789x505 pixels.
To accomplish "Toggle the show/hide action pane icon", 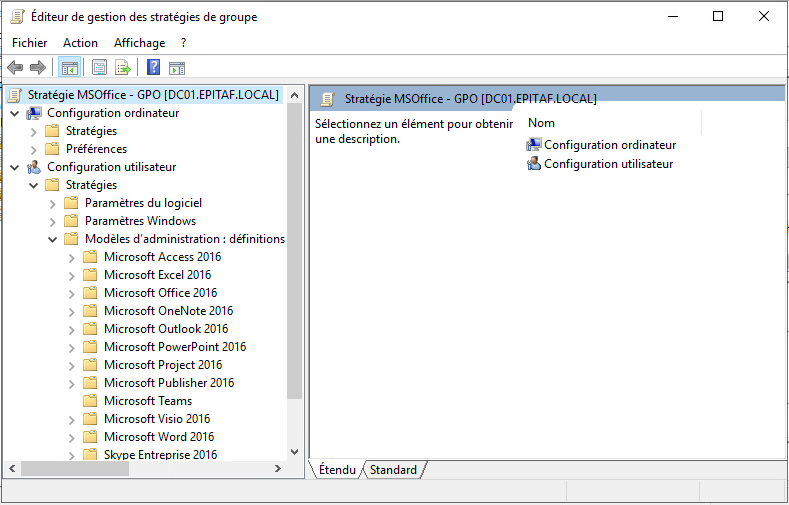I will pyautogui.click(x=177, y=68).
